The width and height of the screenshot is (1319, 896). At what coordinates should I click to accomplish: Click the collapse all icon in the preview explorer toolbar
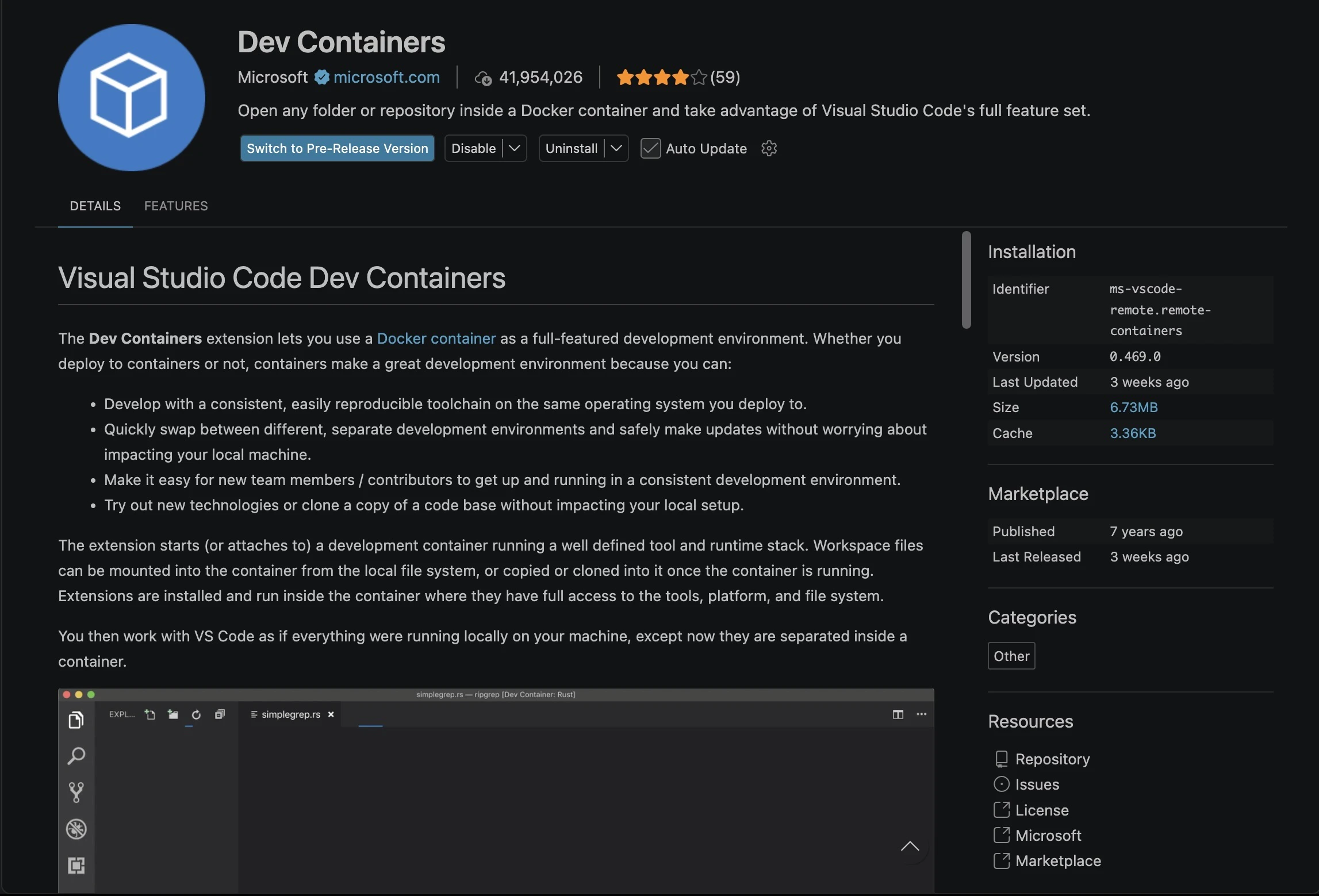point(220,714)
